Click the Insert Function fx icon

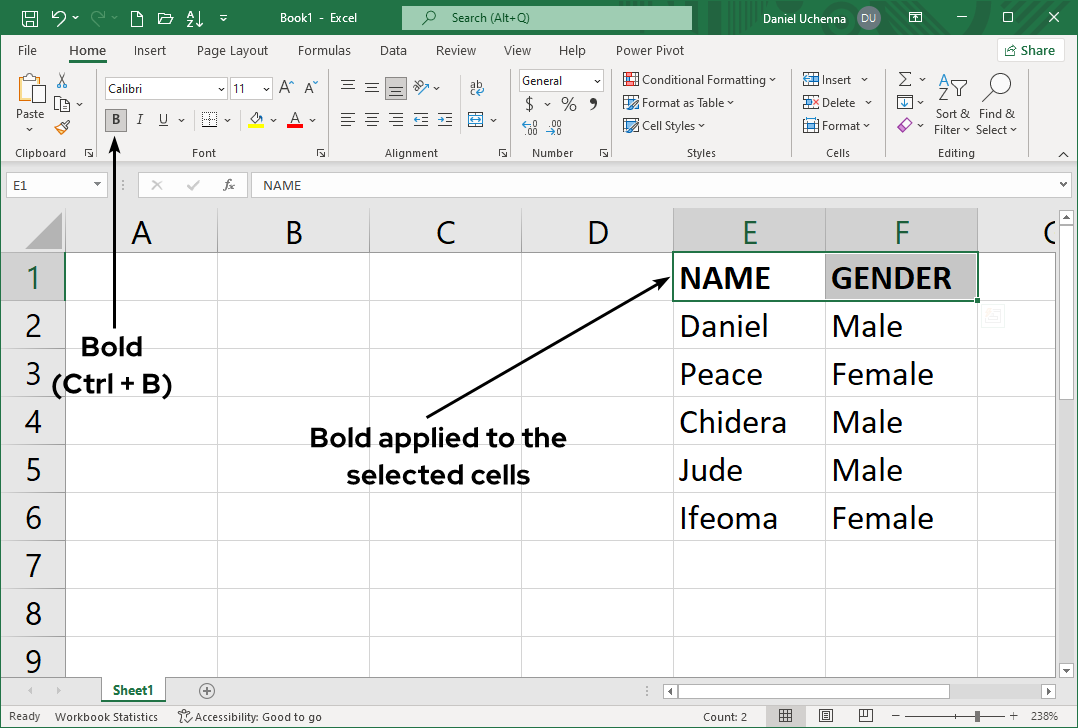pos(229,185)
